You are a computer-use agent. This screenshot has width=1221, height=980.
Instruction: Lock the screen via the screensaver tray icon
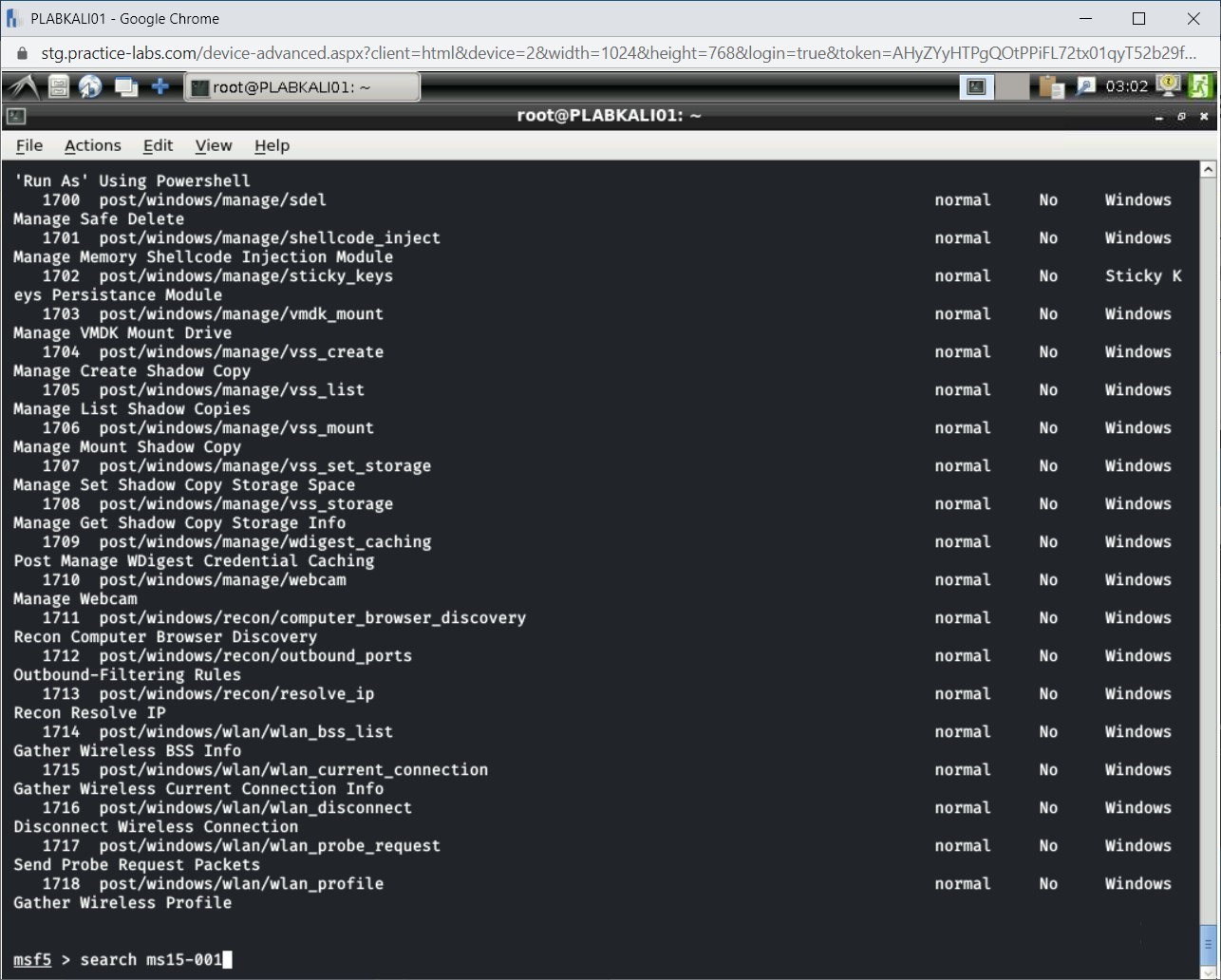pos(1168,85)
